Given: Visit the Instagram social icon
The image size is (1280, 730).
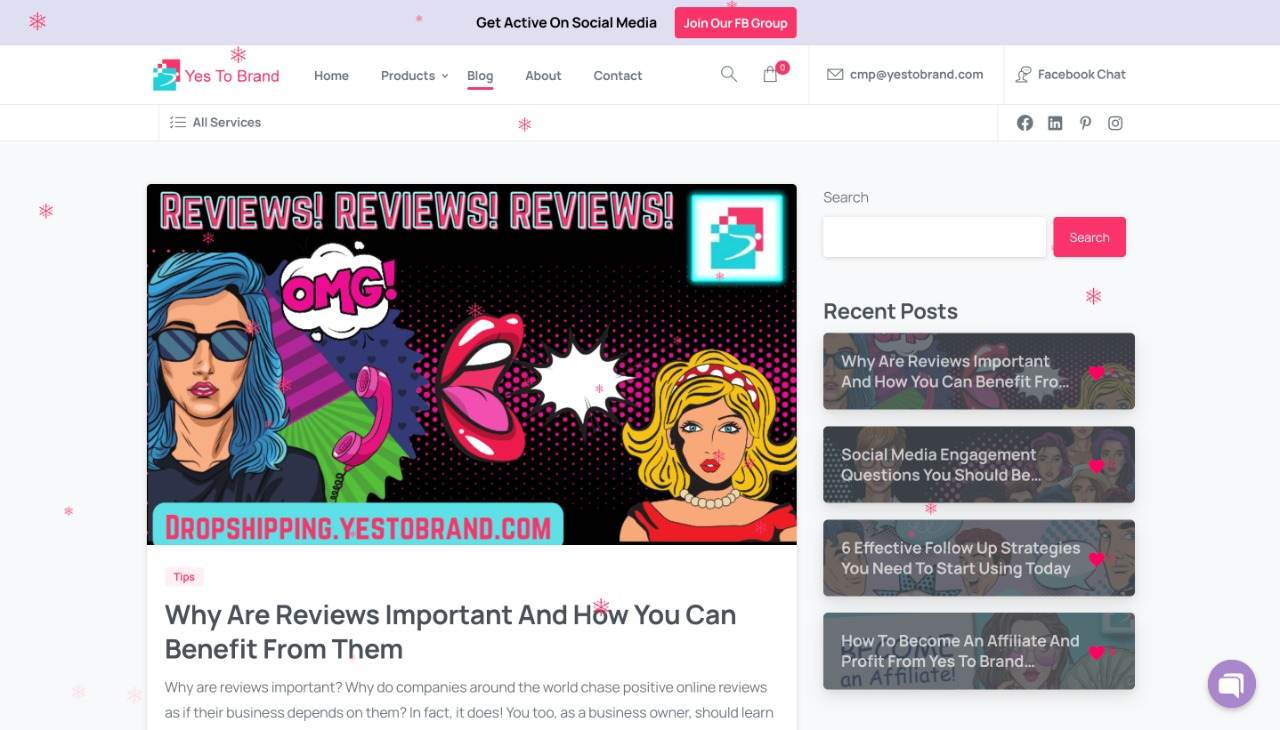Looking at the screenshot, I should pyautogui.click(x=1115, y=123).
